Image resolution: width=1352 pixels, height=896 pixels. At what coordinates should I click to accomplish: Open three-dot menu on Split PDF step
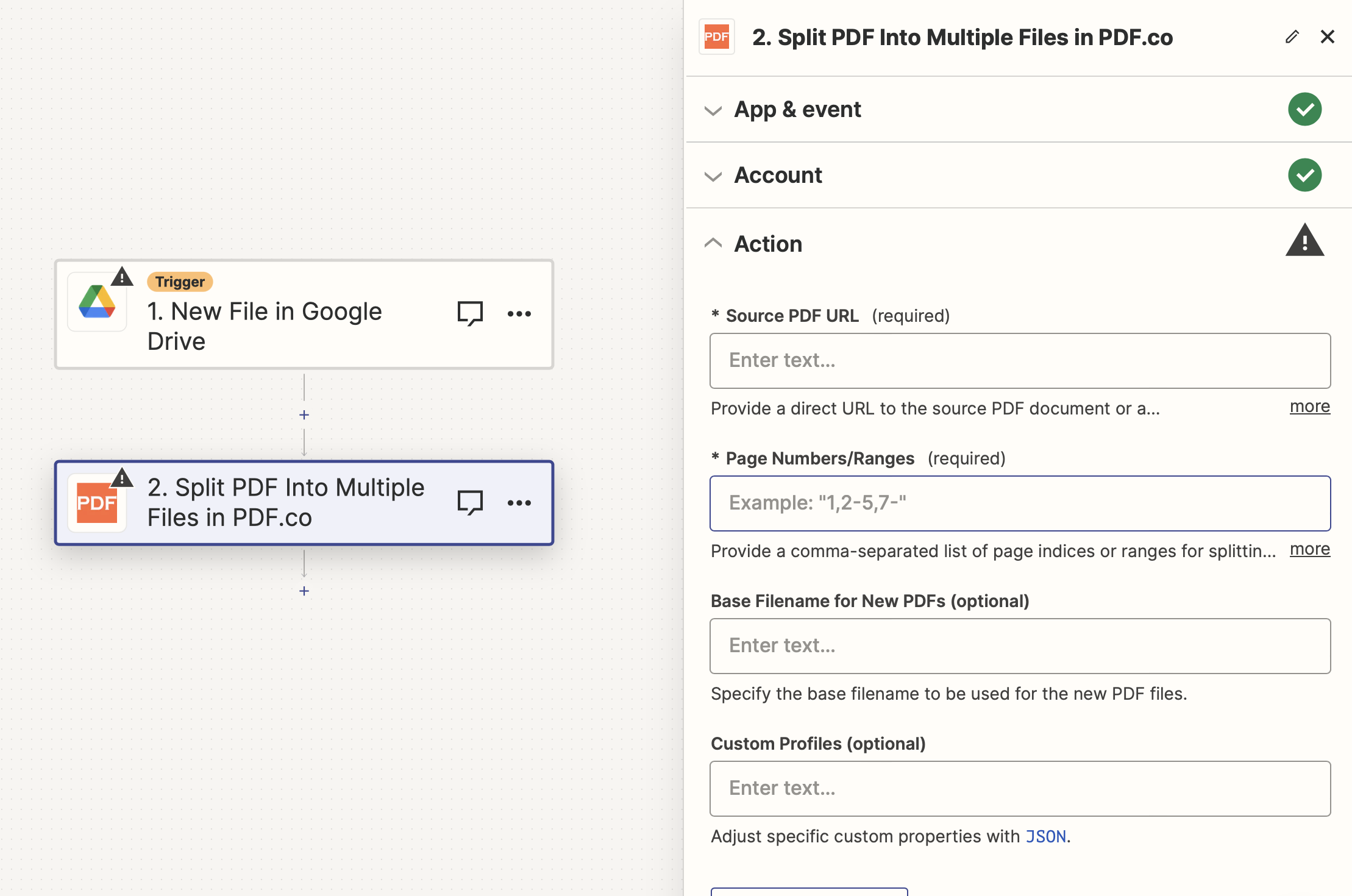point(519,503)
